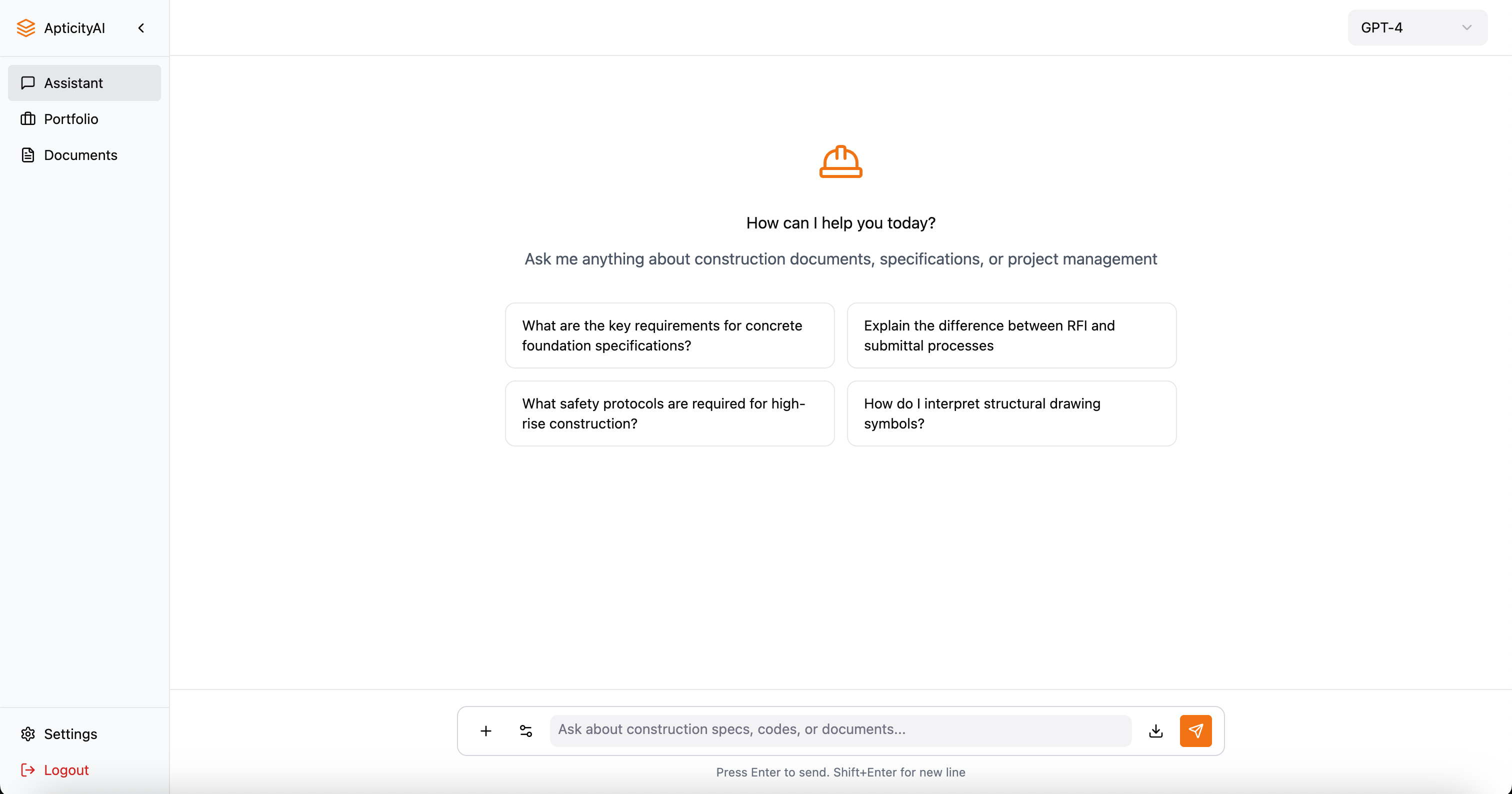This screenshot has height=794, width=1512.
Task: Click the download icon beside send button
Action: click(x=1155, y=730)
